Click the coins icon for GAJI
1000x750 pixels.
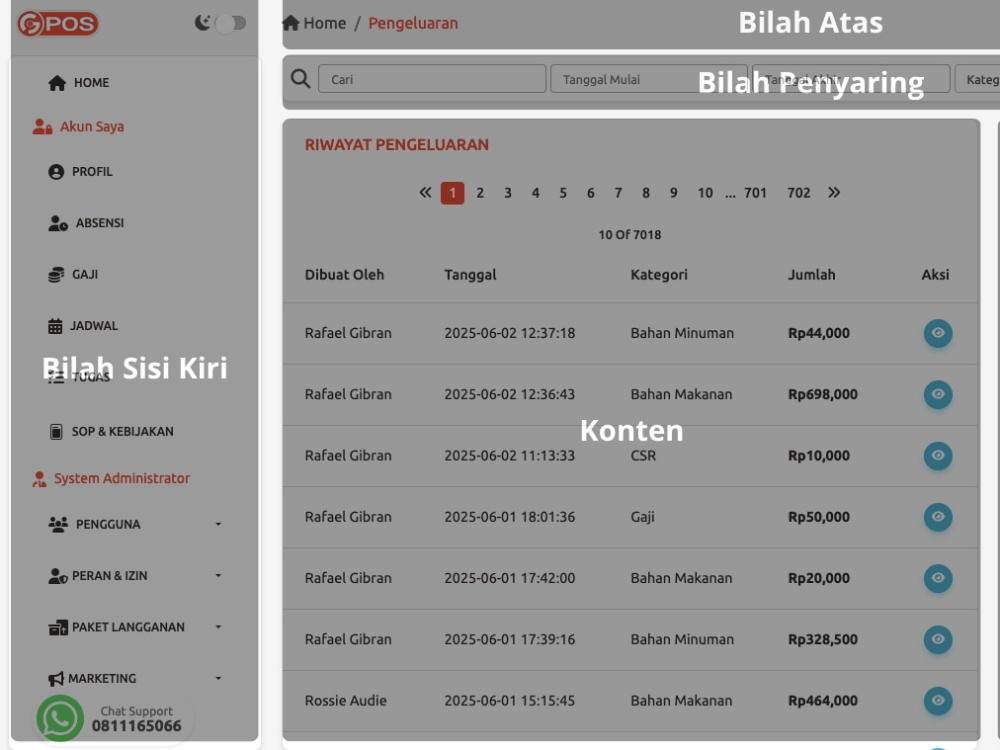(56, 275)
